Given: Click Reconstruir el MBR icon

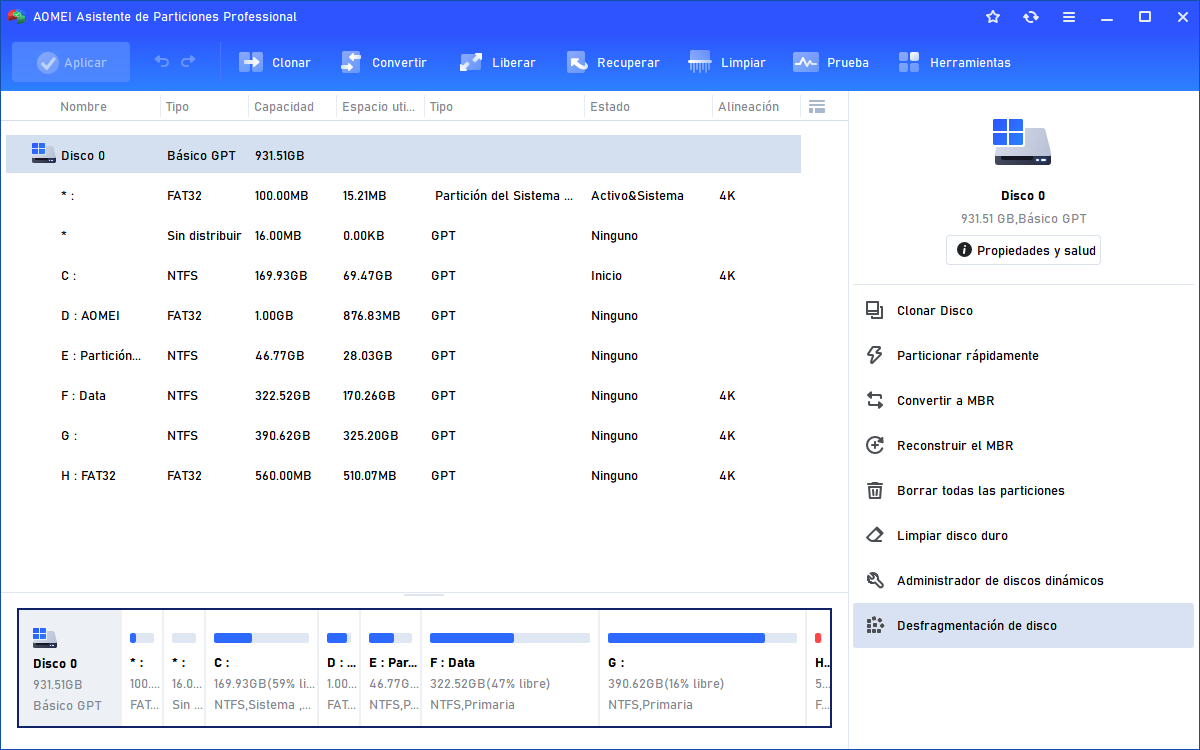Looking at the screenshot, I should pyautogui.click(x=875, y=446).
